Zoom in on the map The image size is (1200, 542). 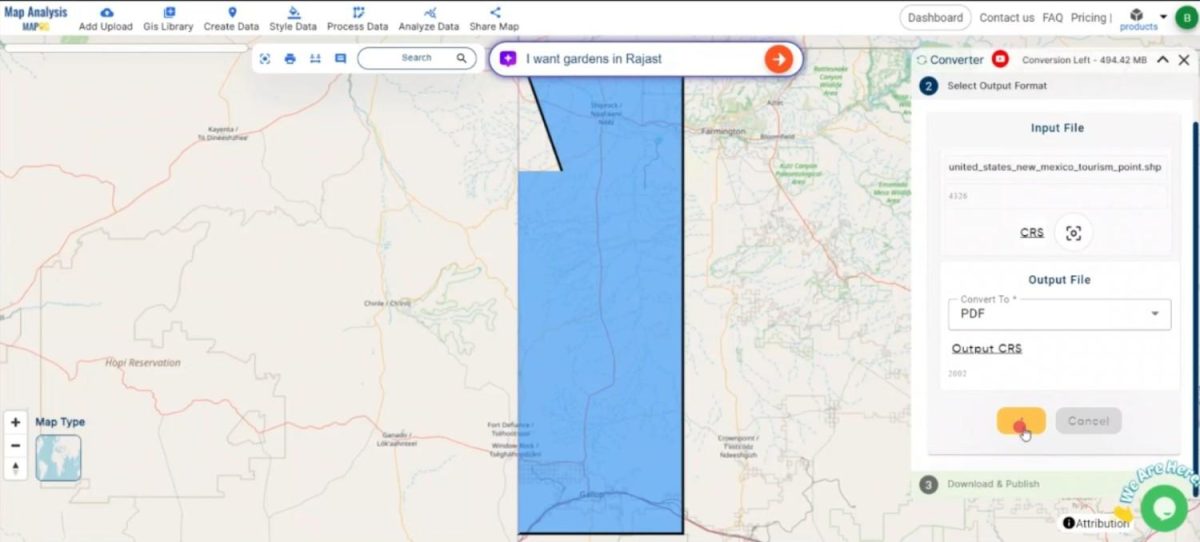(15, 423)
